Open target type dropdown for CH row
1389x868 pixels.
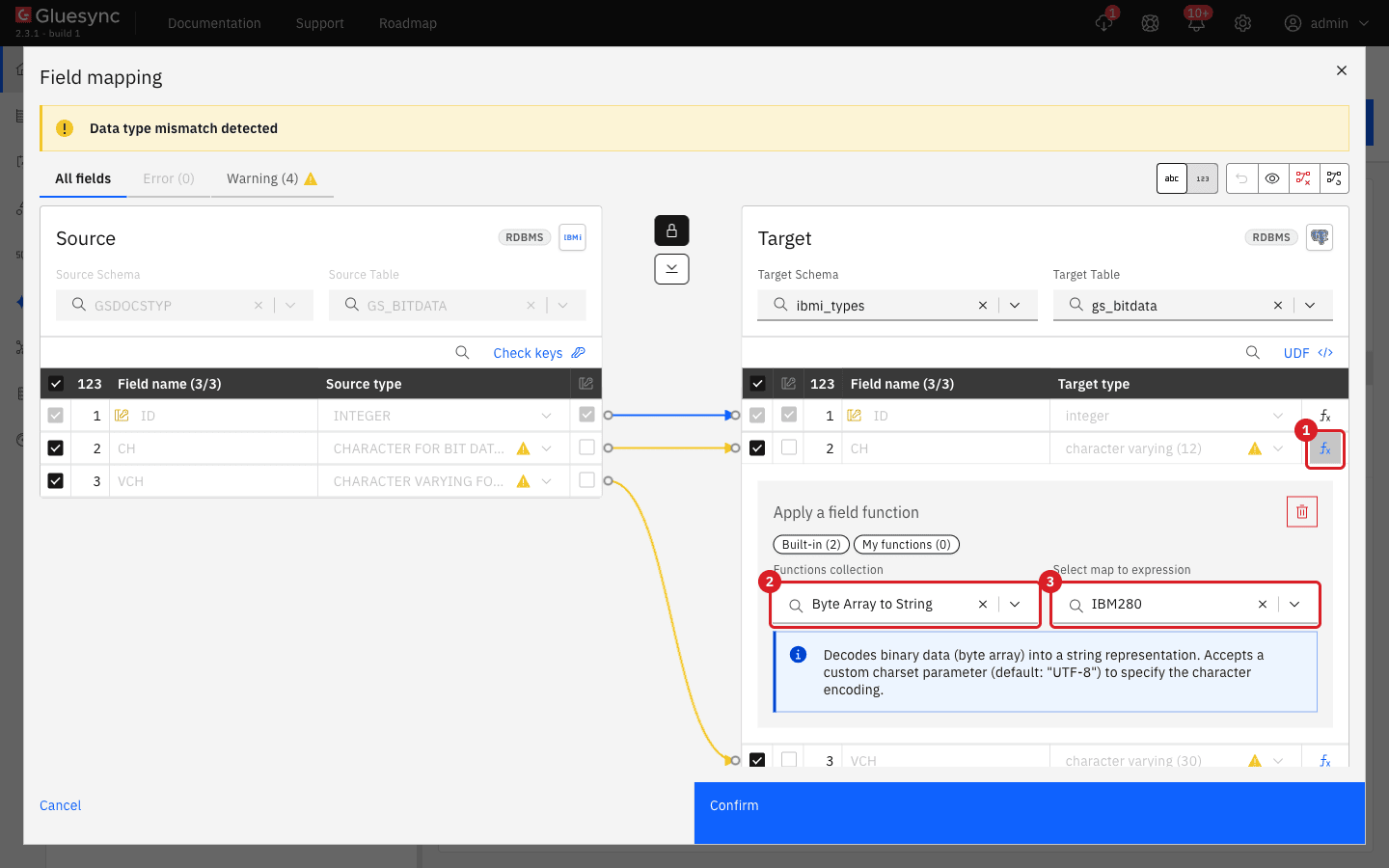coord(1278,448)
